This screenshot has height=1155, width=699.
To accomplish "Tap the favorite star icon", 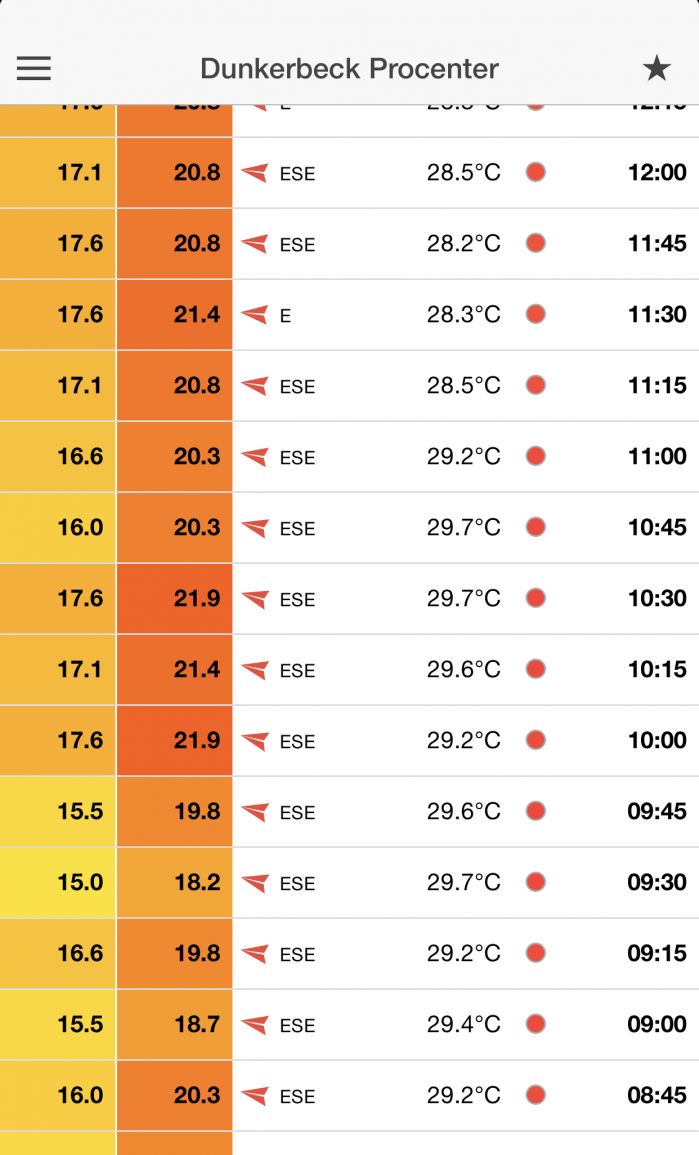I will click(656, 68).
